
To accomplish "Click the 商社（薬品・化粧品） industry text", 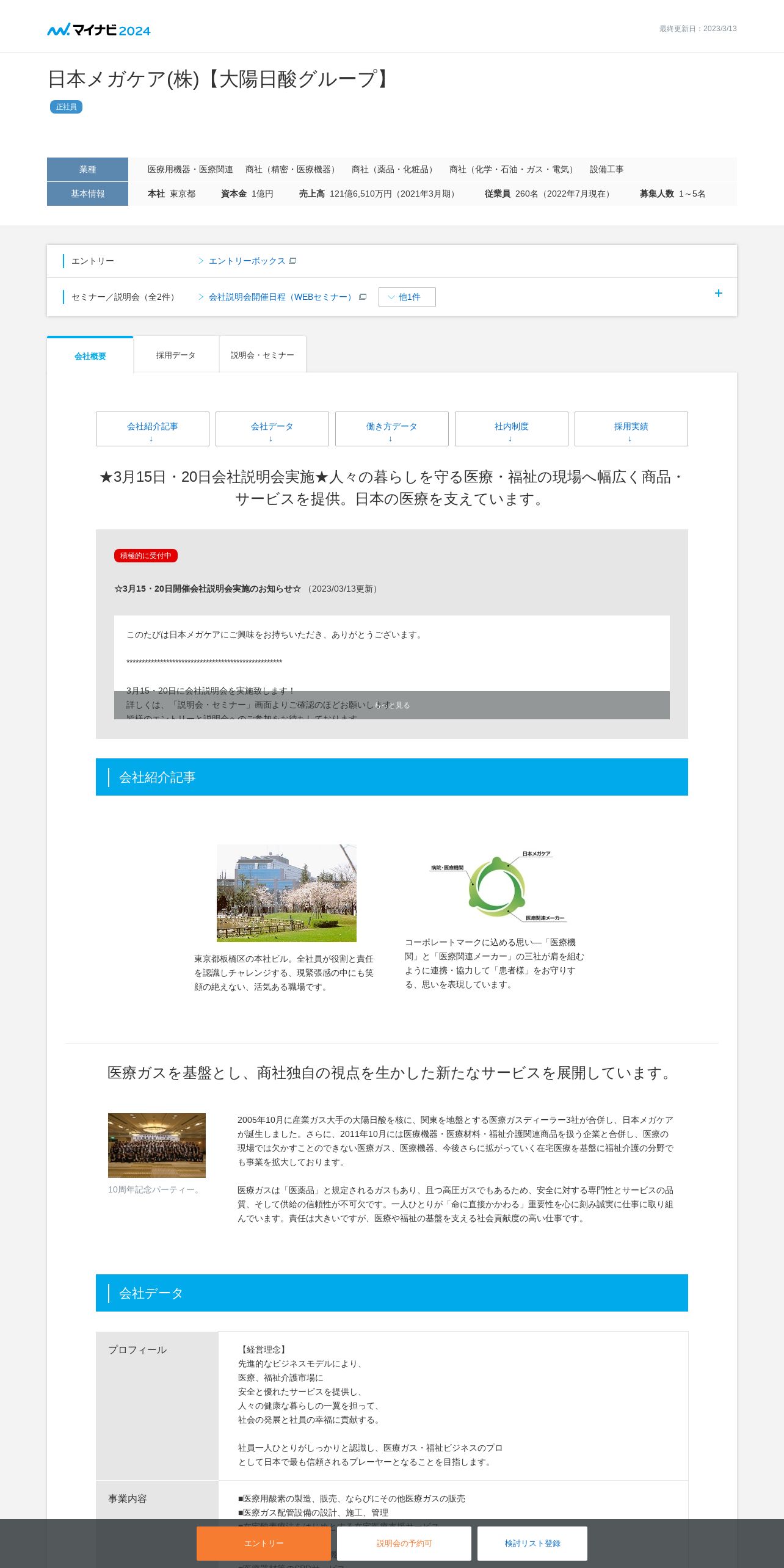I will pos(394,169).
